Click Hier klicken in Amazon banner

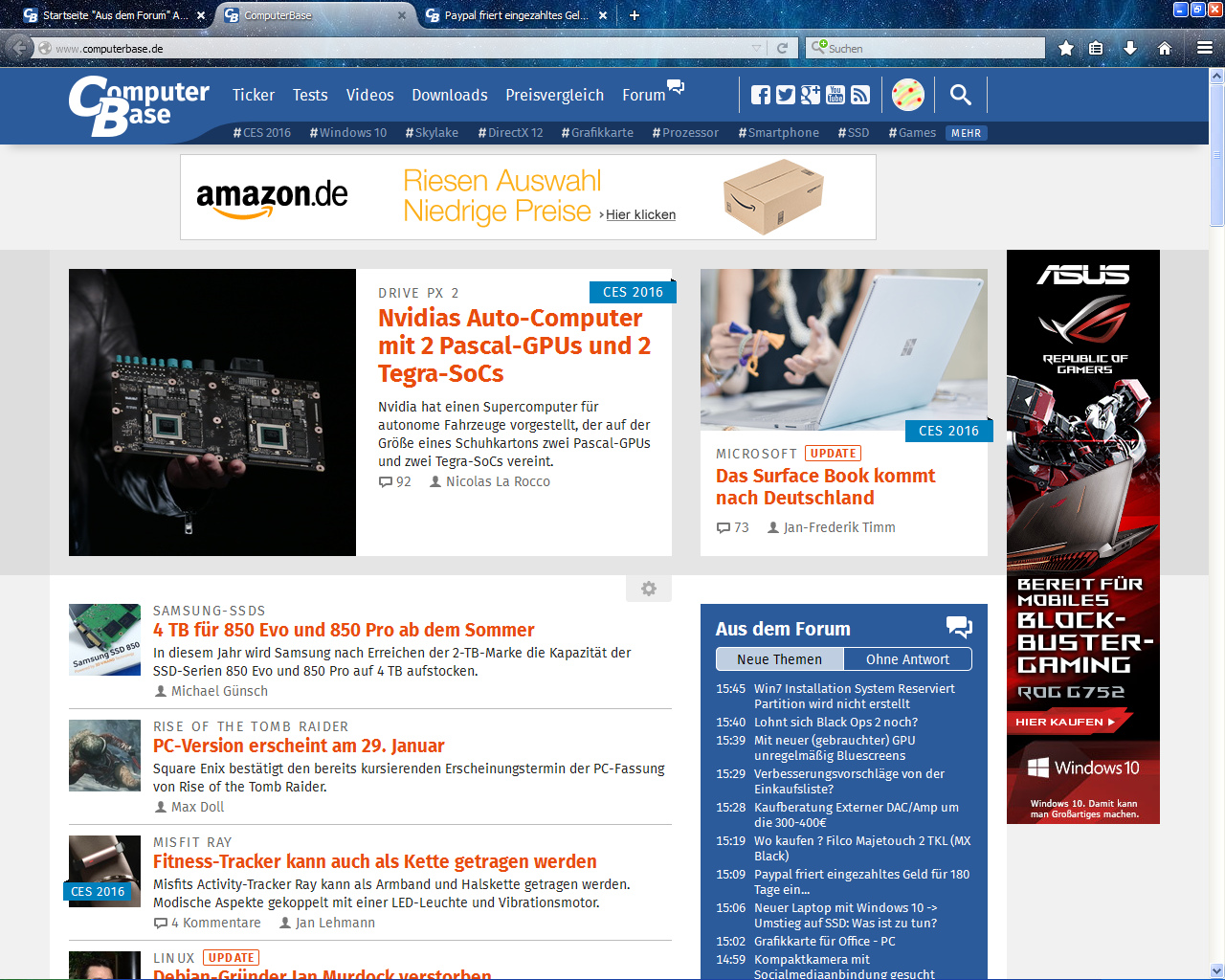click(640, 214)
